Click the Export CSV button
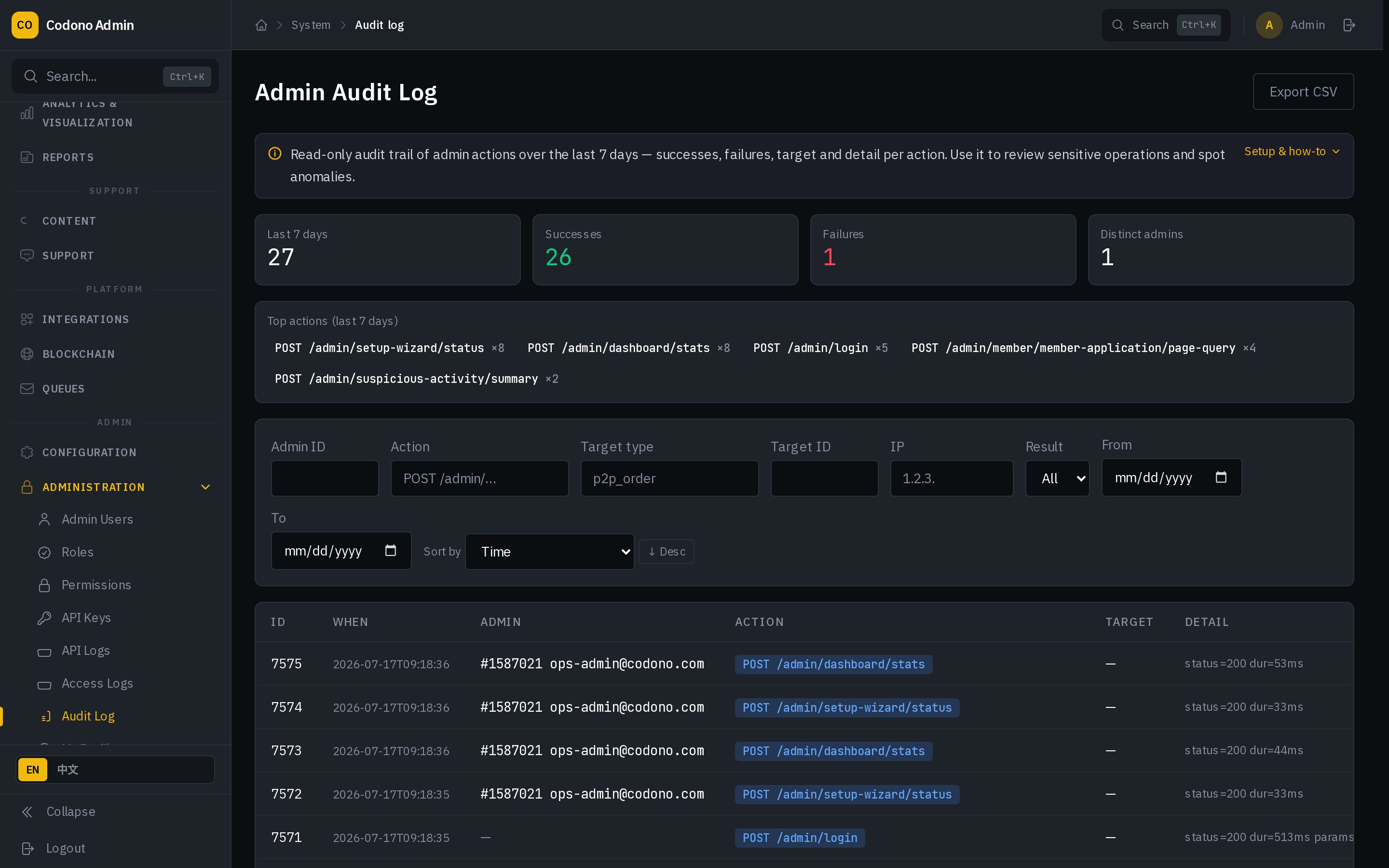 1303,92
